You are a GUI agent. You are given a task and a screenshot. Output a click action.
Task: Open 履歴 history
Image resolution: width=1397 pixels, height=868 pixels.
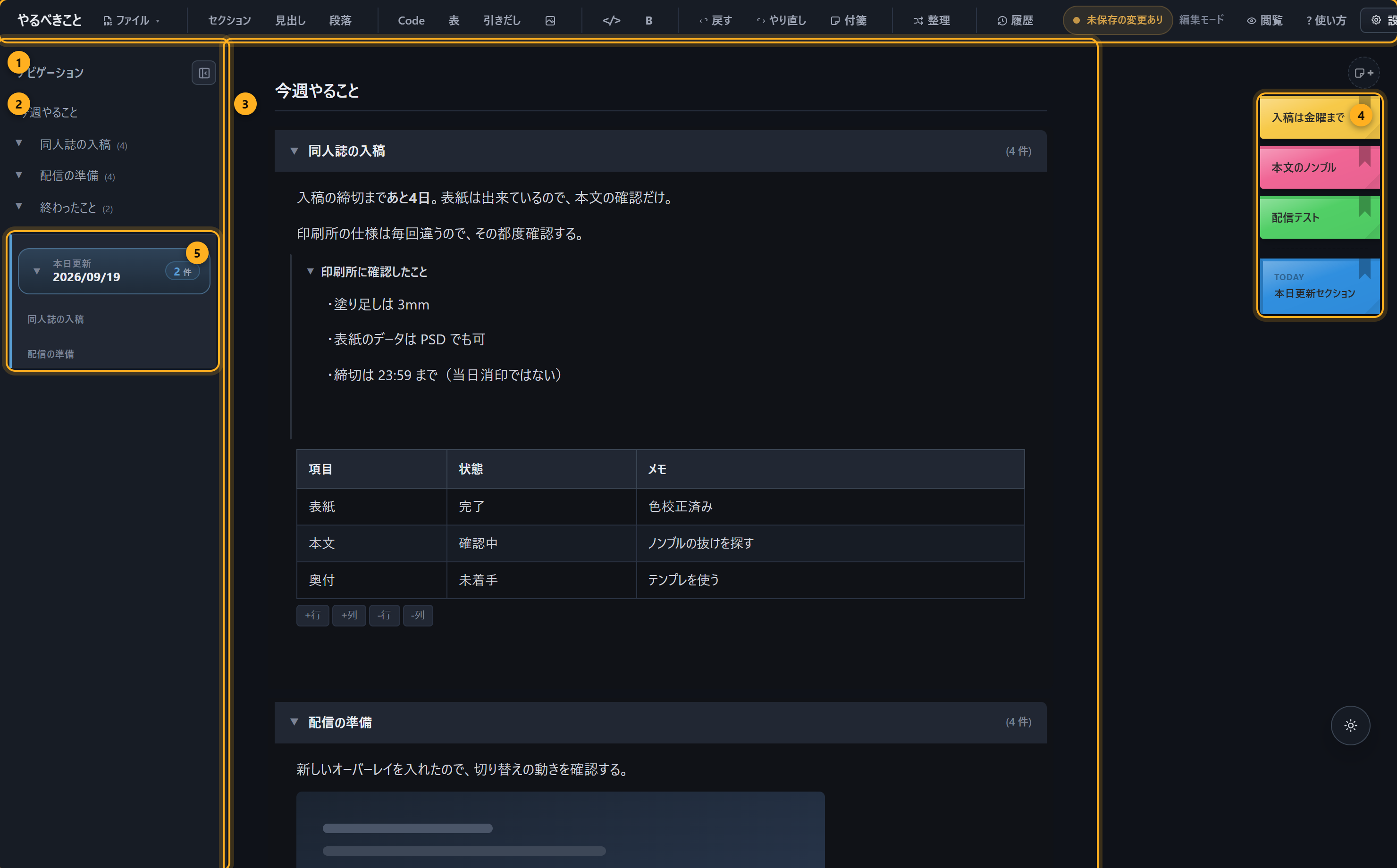(1015, 20)
